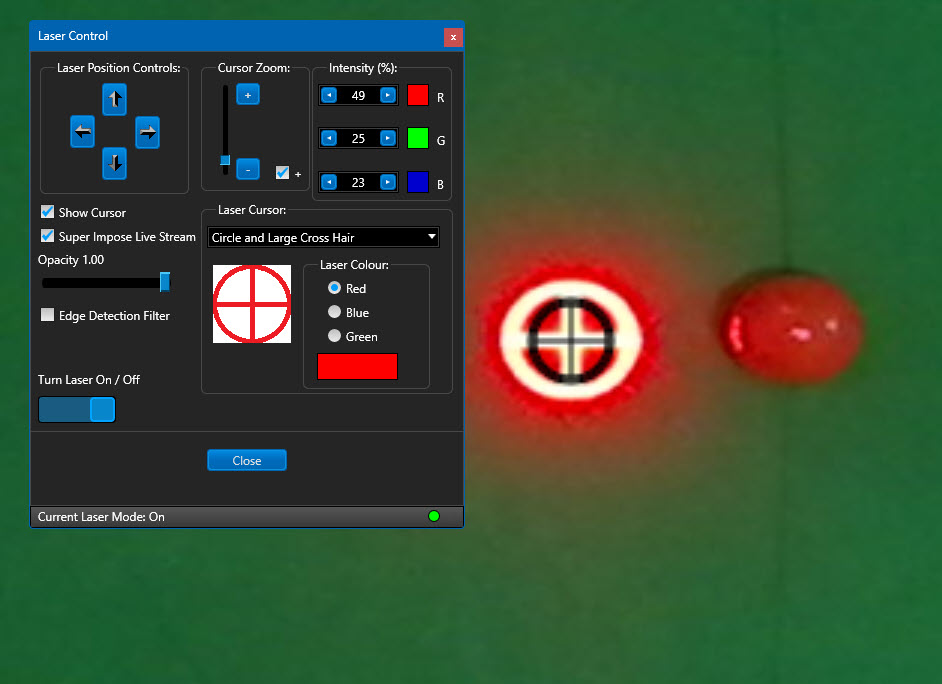Move the laser up with the up arrow
Image resolution: width=942 pixels, height=684 pixels.
(114, 99)
